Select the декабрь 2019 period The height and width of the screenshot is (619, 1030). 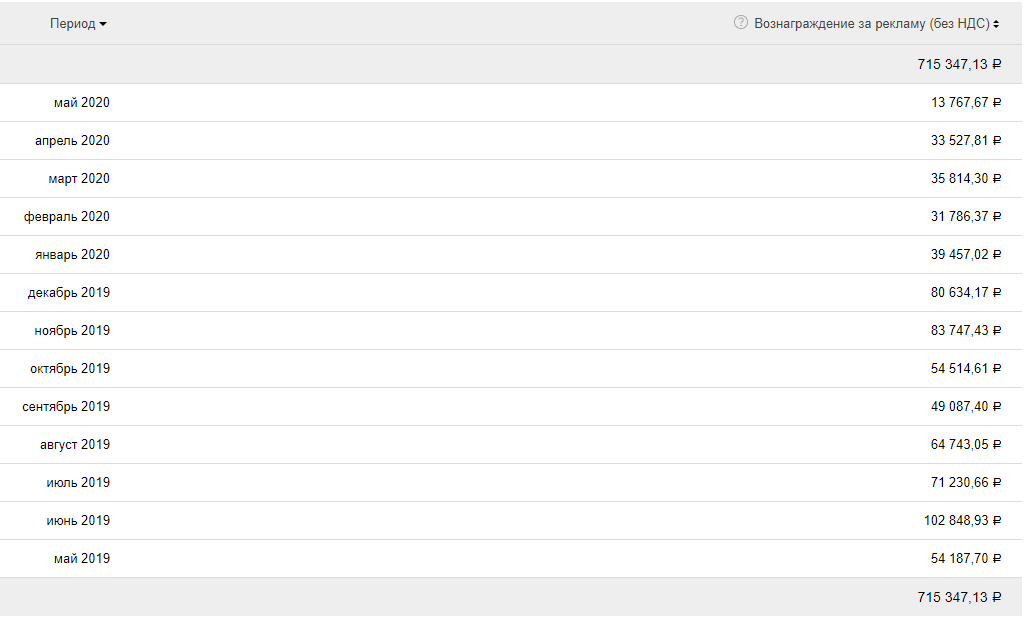[68, 293]
